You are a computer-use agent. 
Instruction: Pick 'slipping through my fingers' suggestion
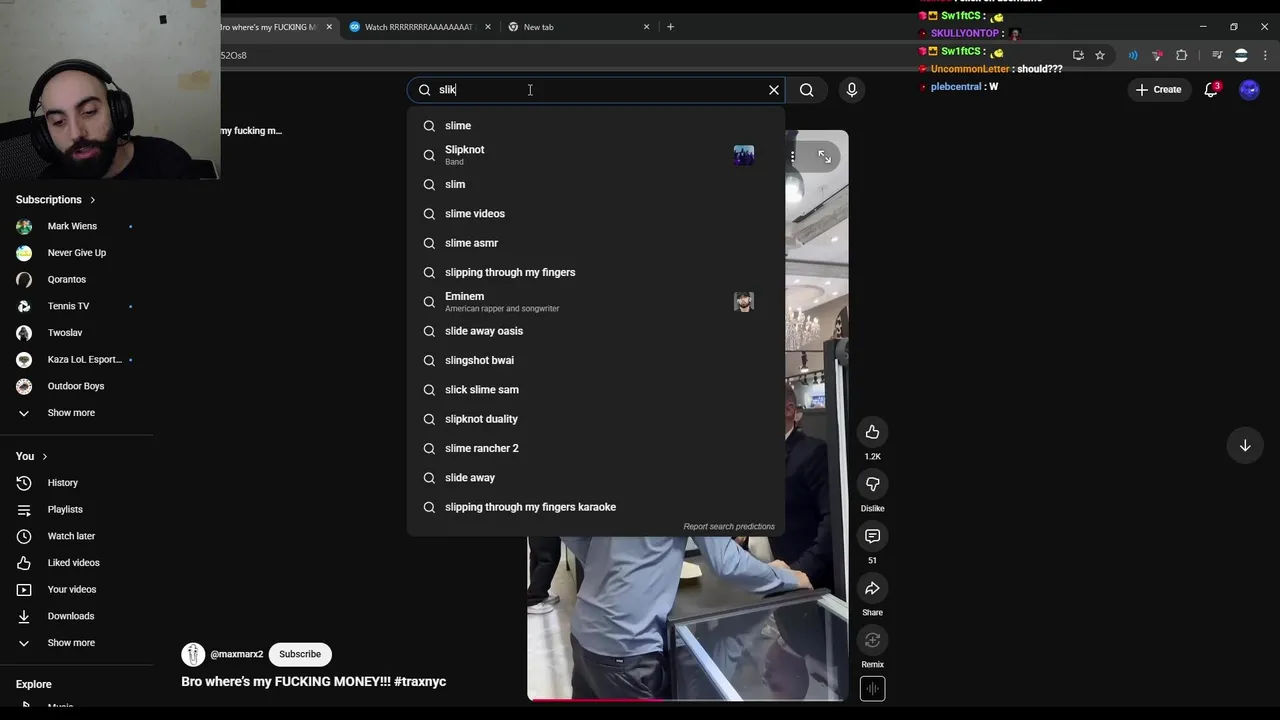tap(595, 272)
